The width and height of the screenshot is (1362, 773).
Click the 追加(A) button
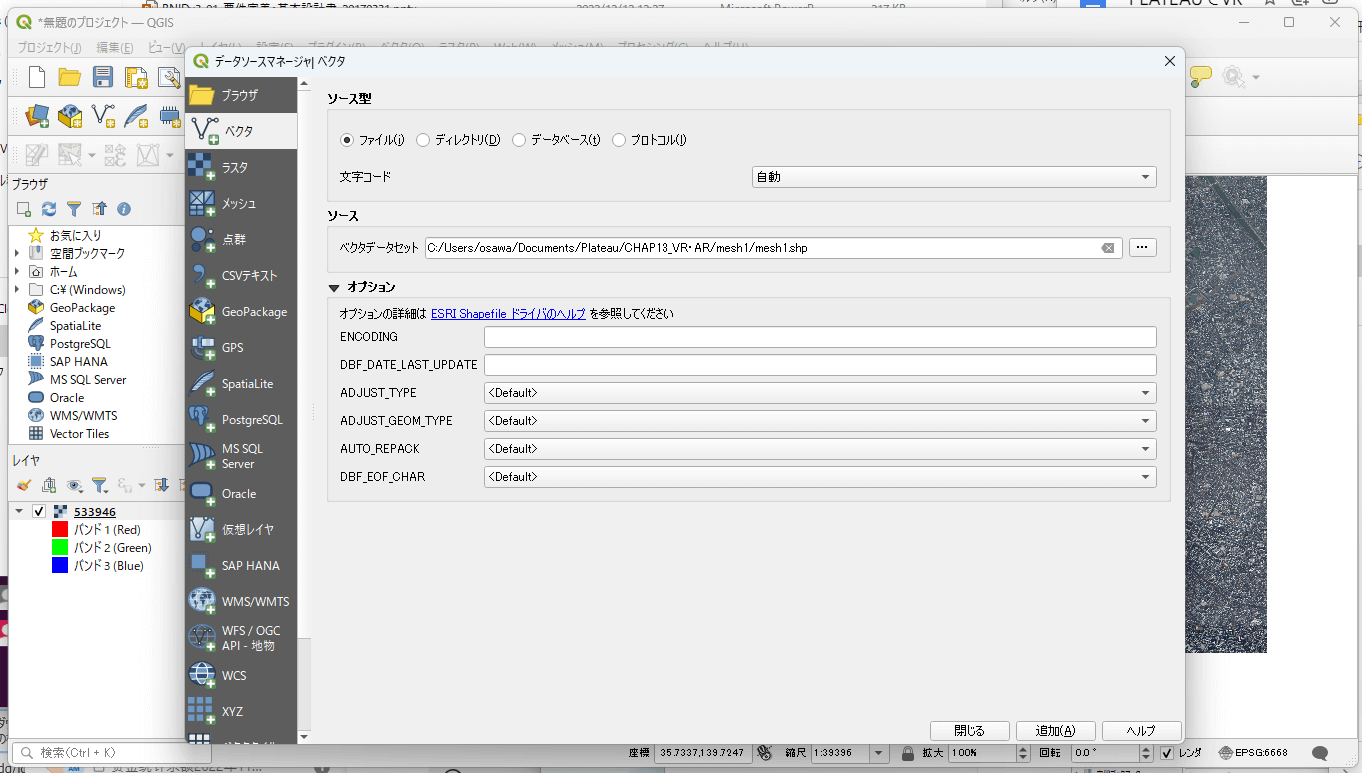coord(1055,731)
